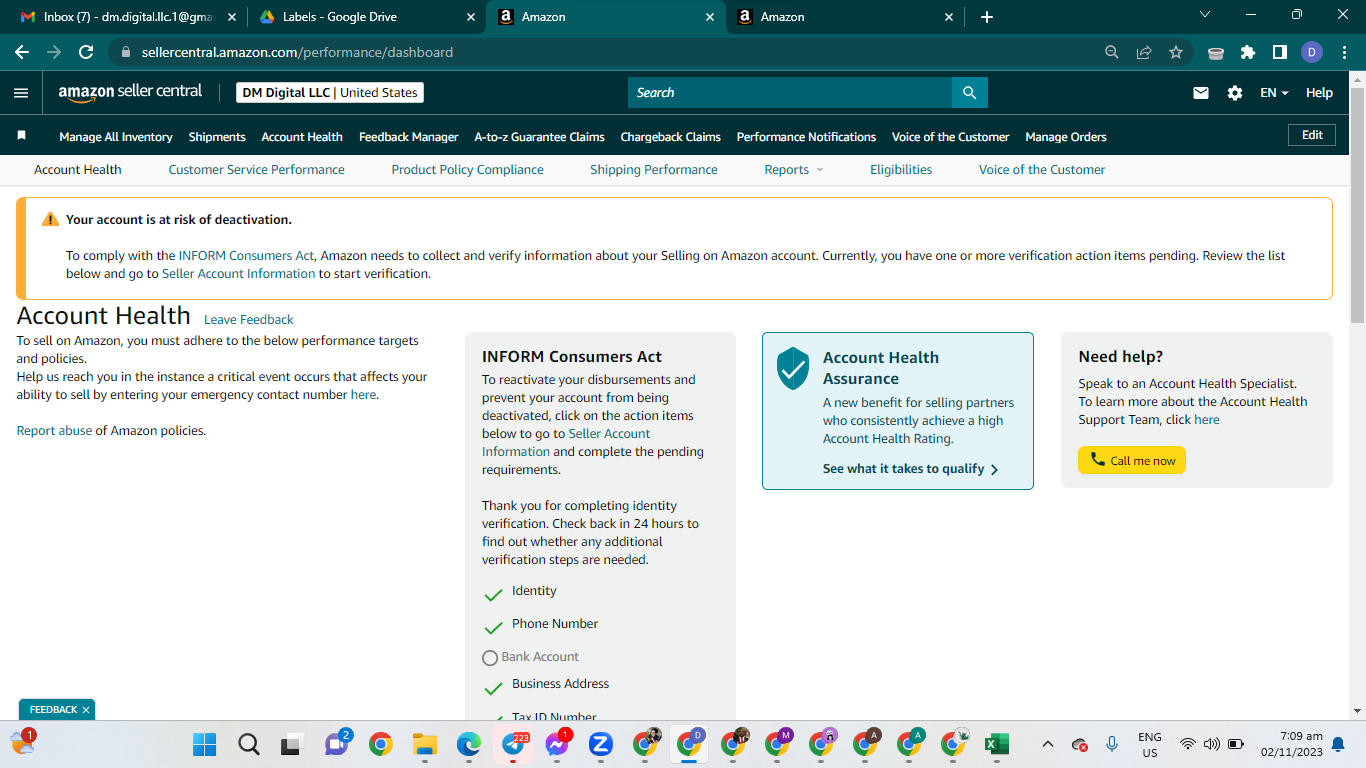Close the FEEDBACK tab with its X
Viewport: 1366px width, 768px height.
point(86,710)
